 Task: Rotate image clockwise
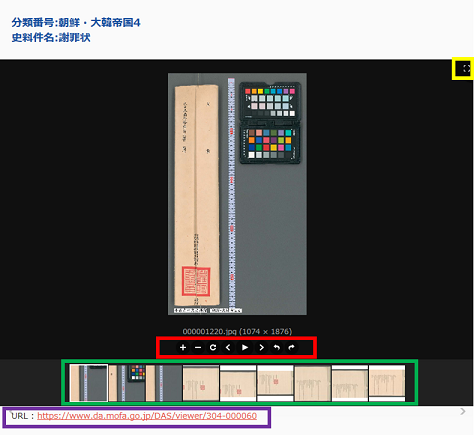pos(292,347)
